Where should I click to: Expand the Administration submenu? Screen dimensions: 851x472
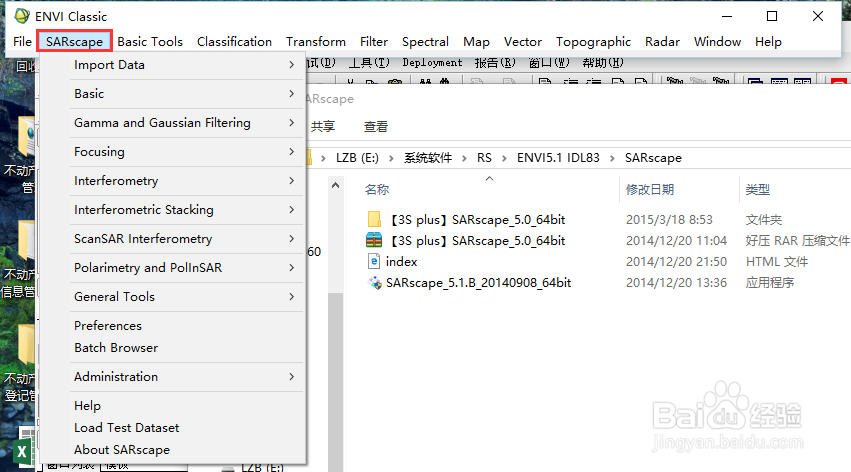coord(186,377)
